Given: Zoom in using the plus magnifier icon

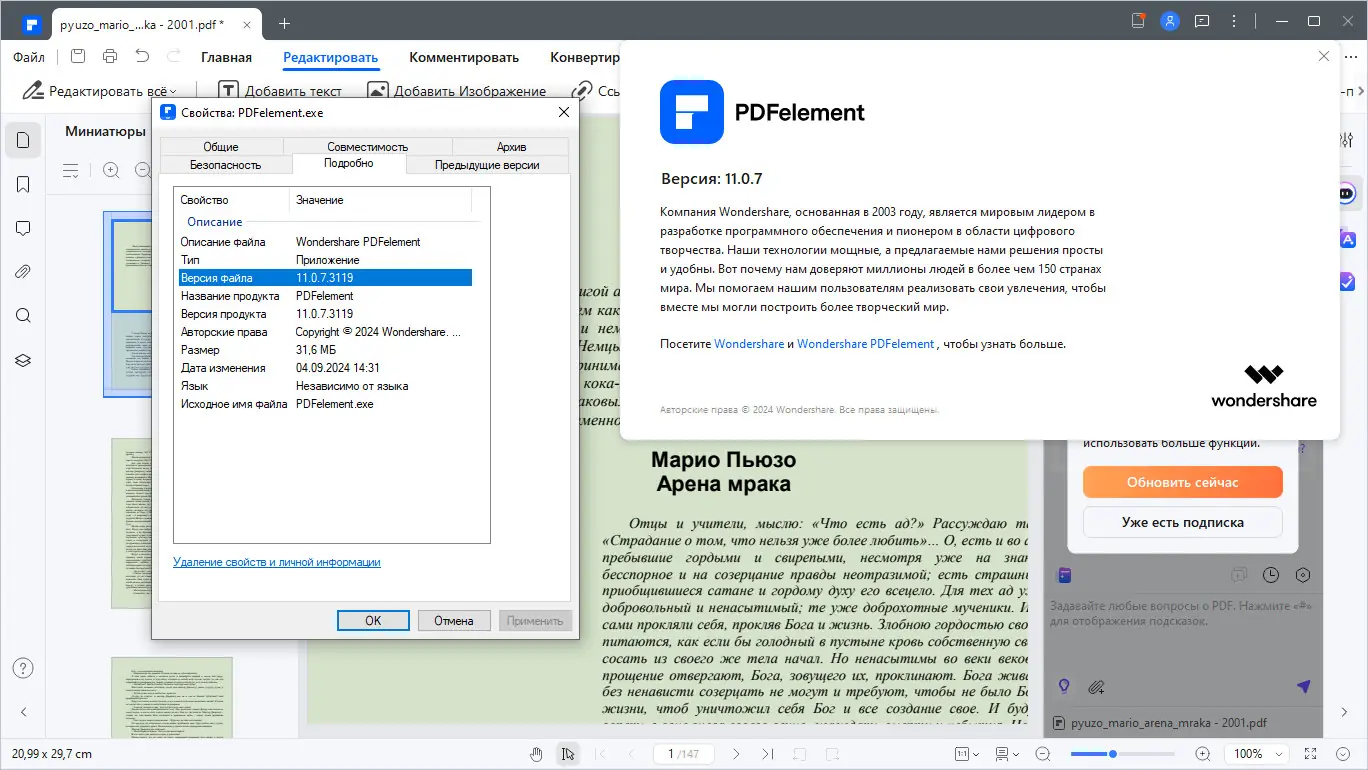Looking at the screenshot, I should (x=1203, y=753).
